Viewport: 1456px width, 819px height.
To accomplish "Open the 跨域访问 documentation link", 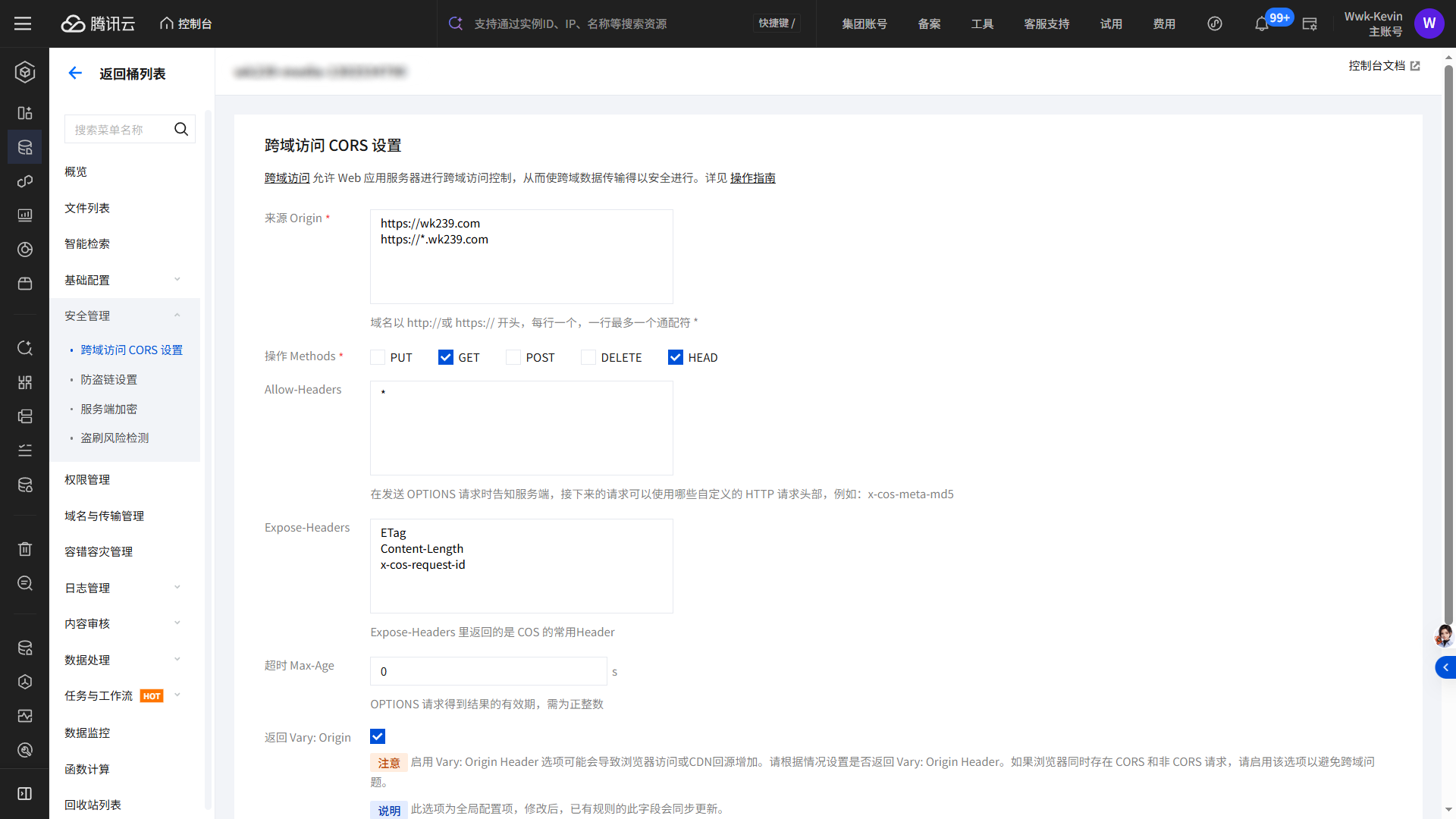I will (287, 177).
